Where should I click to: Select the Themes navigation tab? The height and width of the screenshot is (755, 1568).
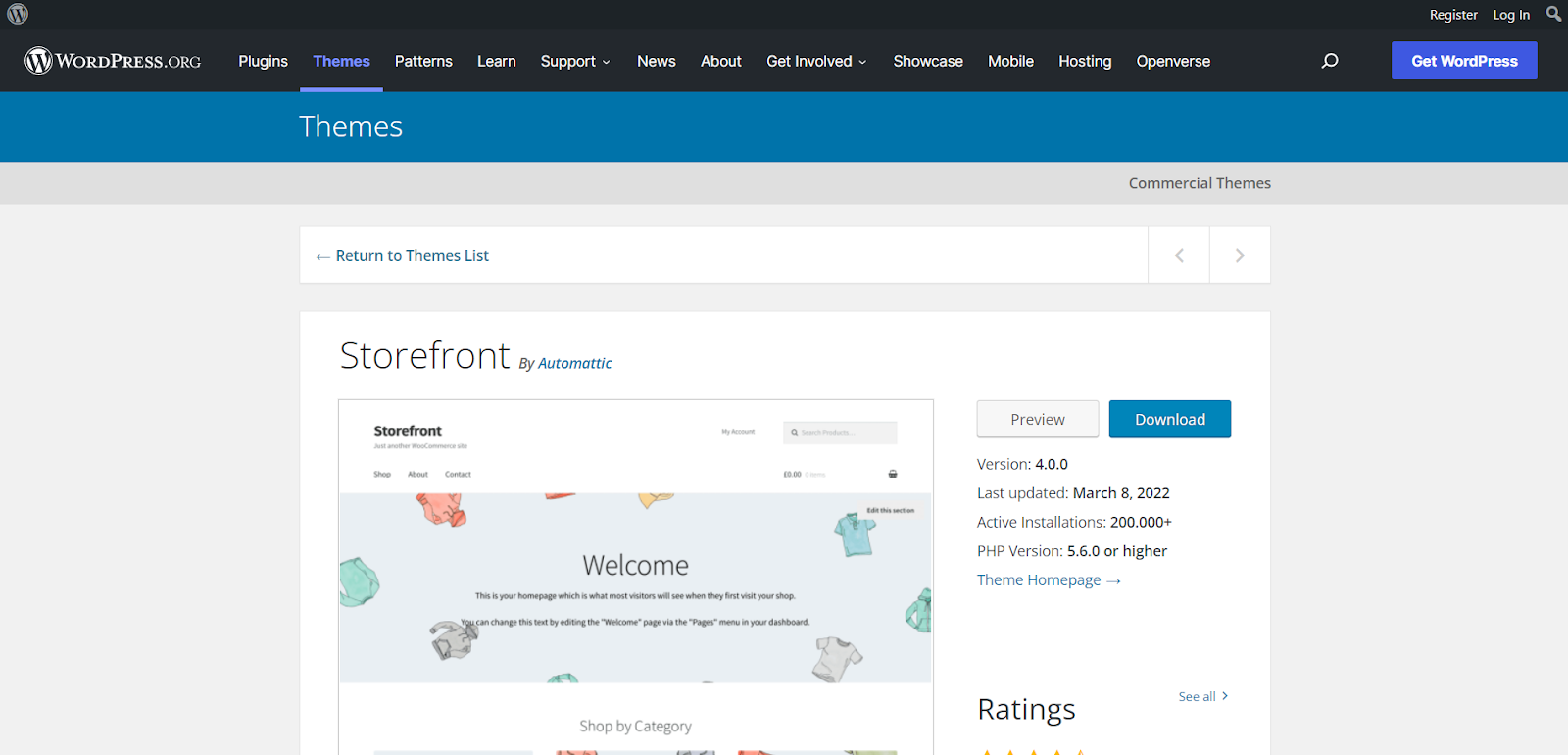pyautogui.click(x=341, y=61)
